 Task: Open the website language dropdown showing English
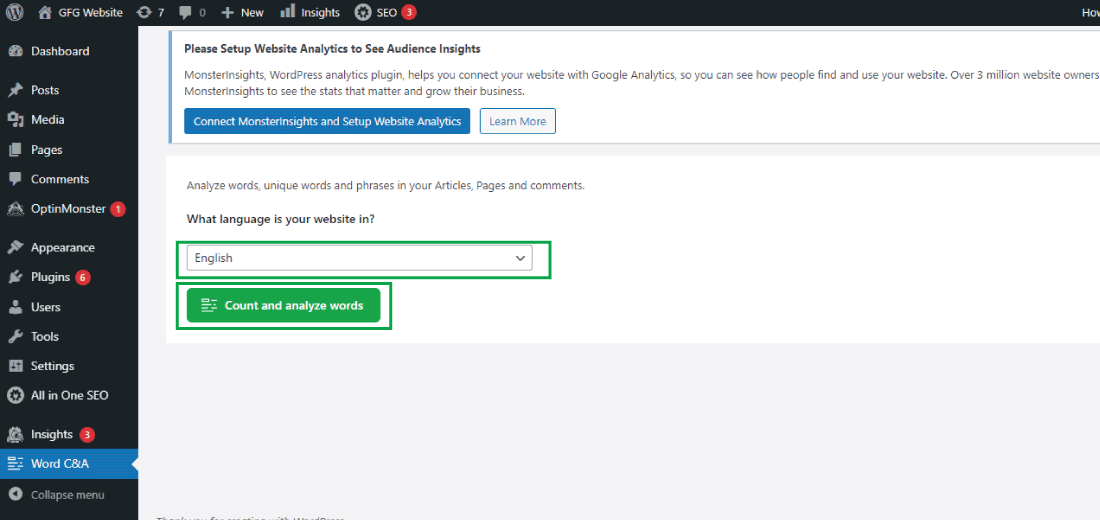(x=359, y=258)
